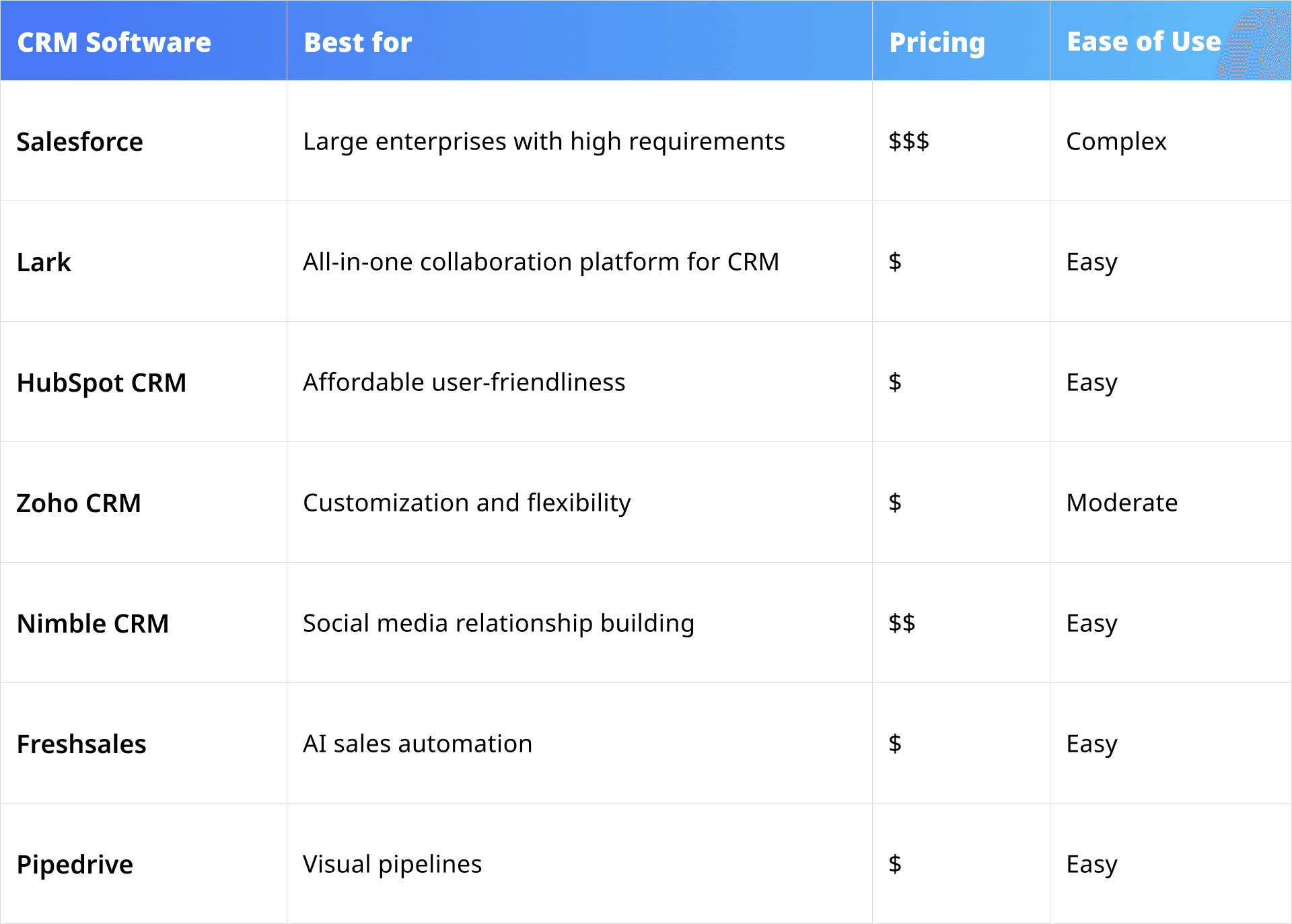Click the $$$ pricing cell for Salesforce
This screenshot has width=1292, height=924.
(x=908, y=141)
